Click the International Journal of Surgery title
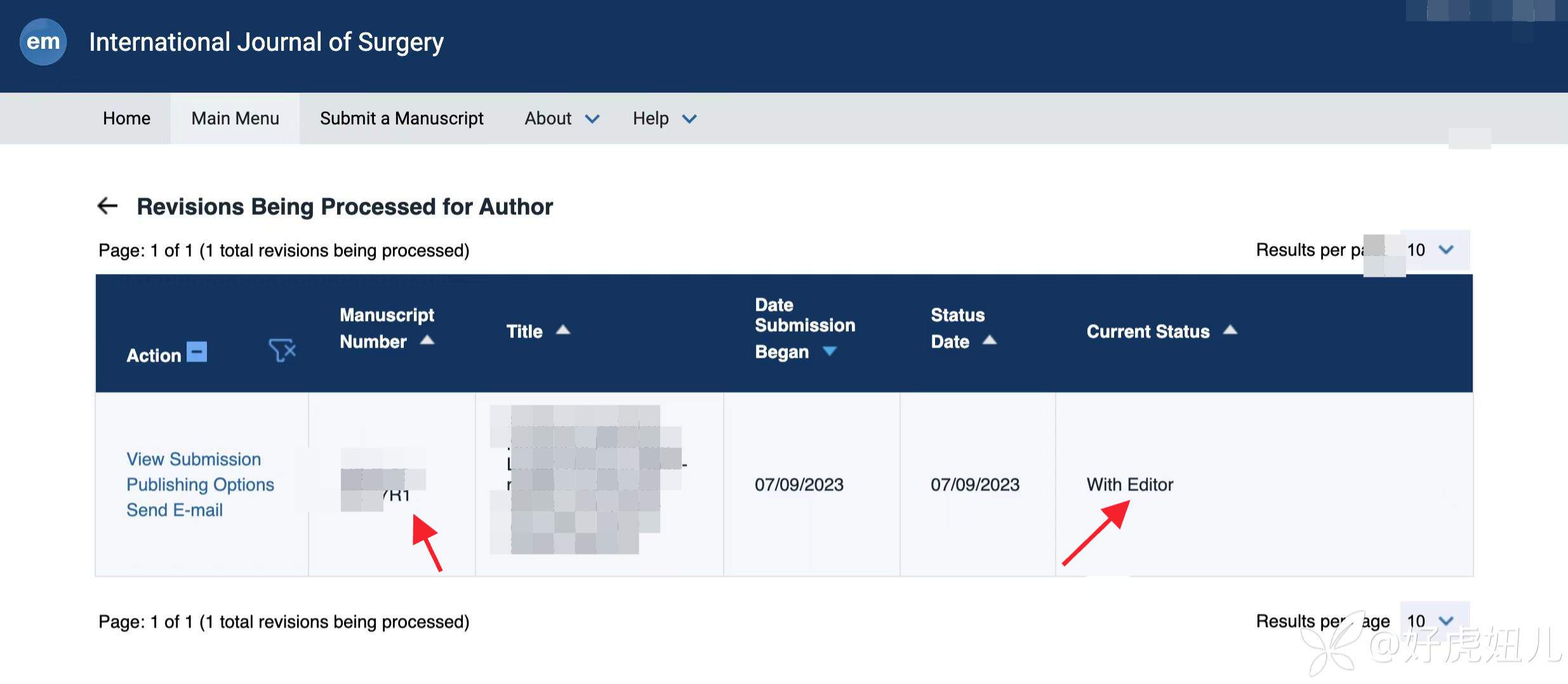 [x=266, y=42]
